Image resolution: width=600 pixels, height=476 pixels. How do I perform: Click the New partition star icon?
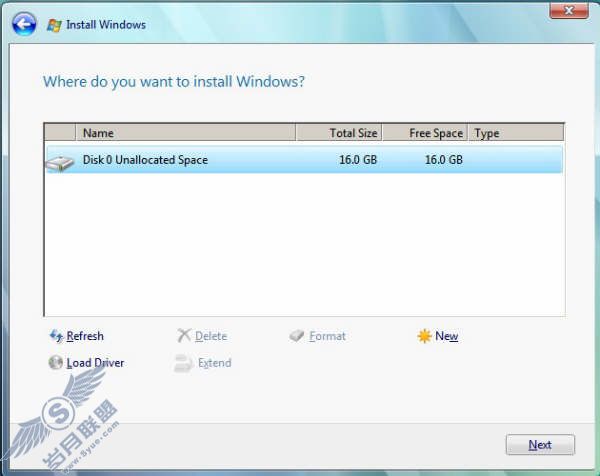424,336
